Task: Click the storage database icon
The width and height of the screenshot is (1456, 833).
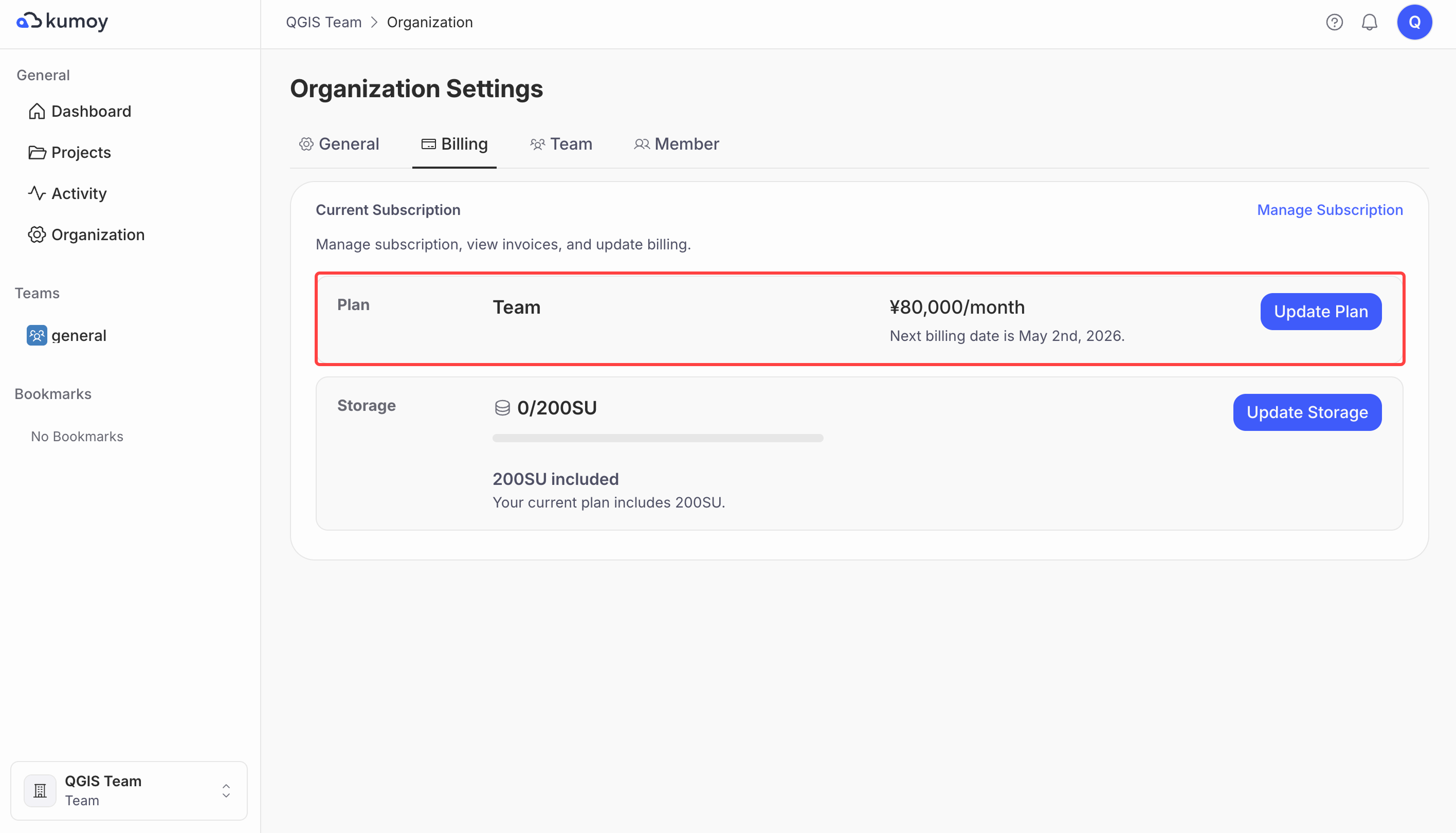Action: pyautogui.click(x=502, y=408)
